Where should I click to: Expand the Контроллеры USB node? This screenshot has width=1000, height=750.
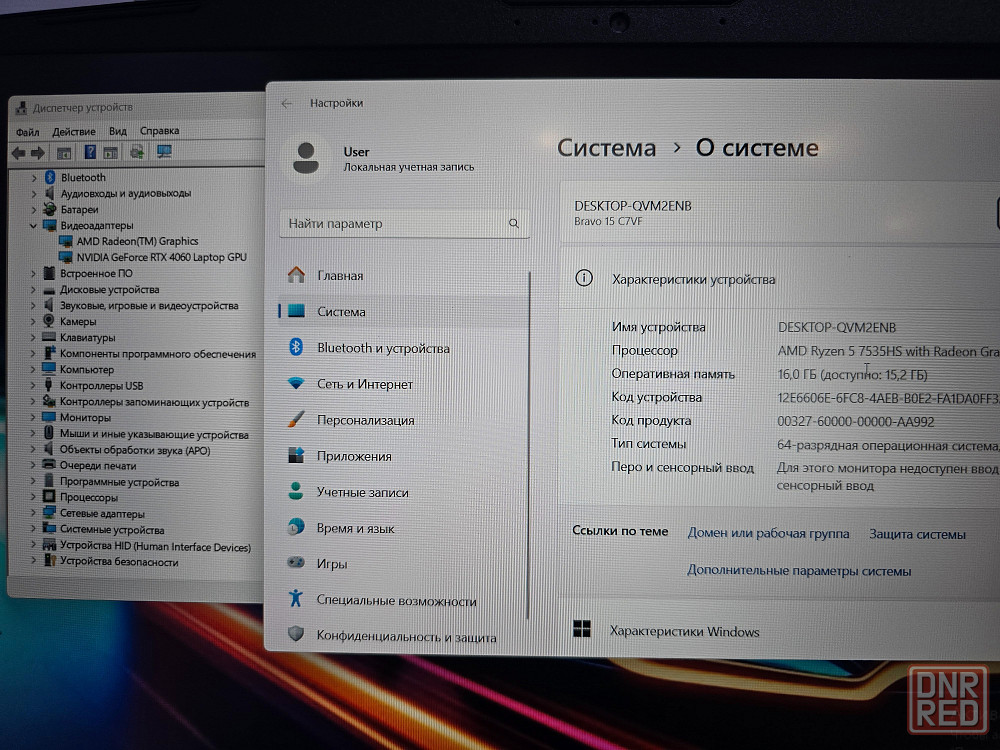point(33,385)
